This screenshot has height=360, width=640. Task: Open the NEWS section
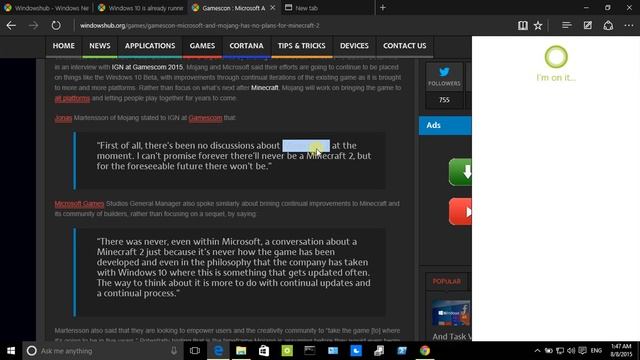coord(100,46)
